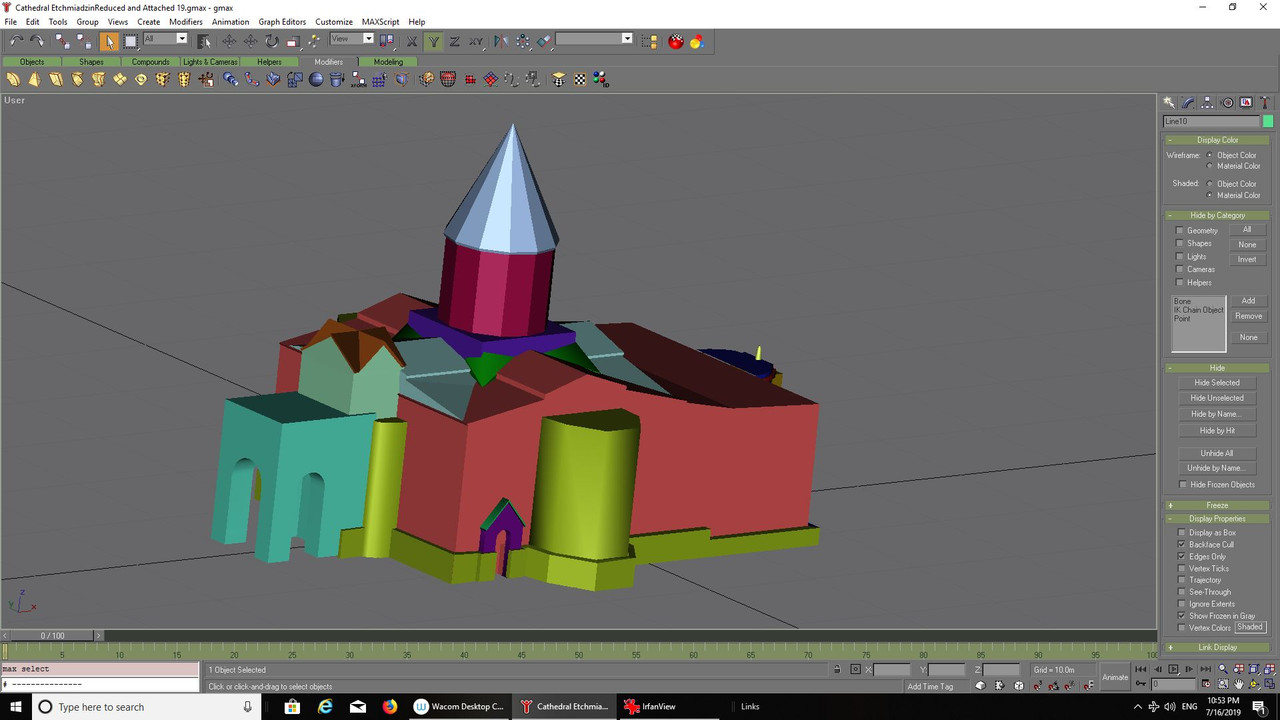The image size is (1280, 720).
Task: Check the Lights hide category box
Action: 1180,257
